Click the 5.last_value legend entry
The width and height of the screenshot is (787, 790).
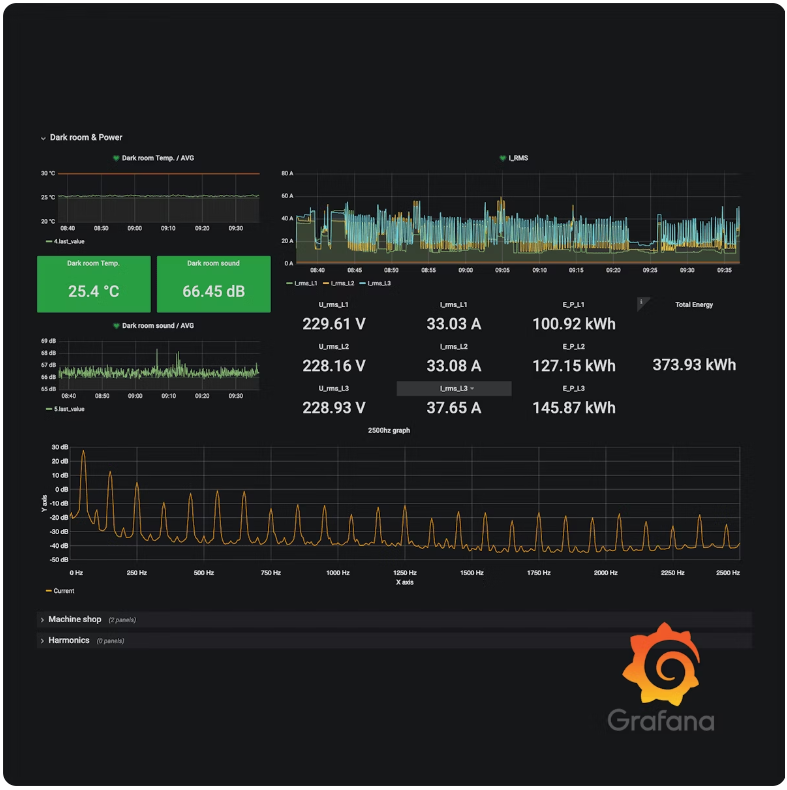point(68,409)
